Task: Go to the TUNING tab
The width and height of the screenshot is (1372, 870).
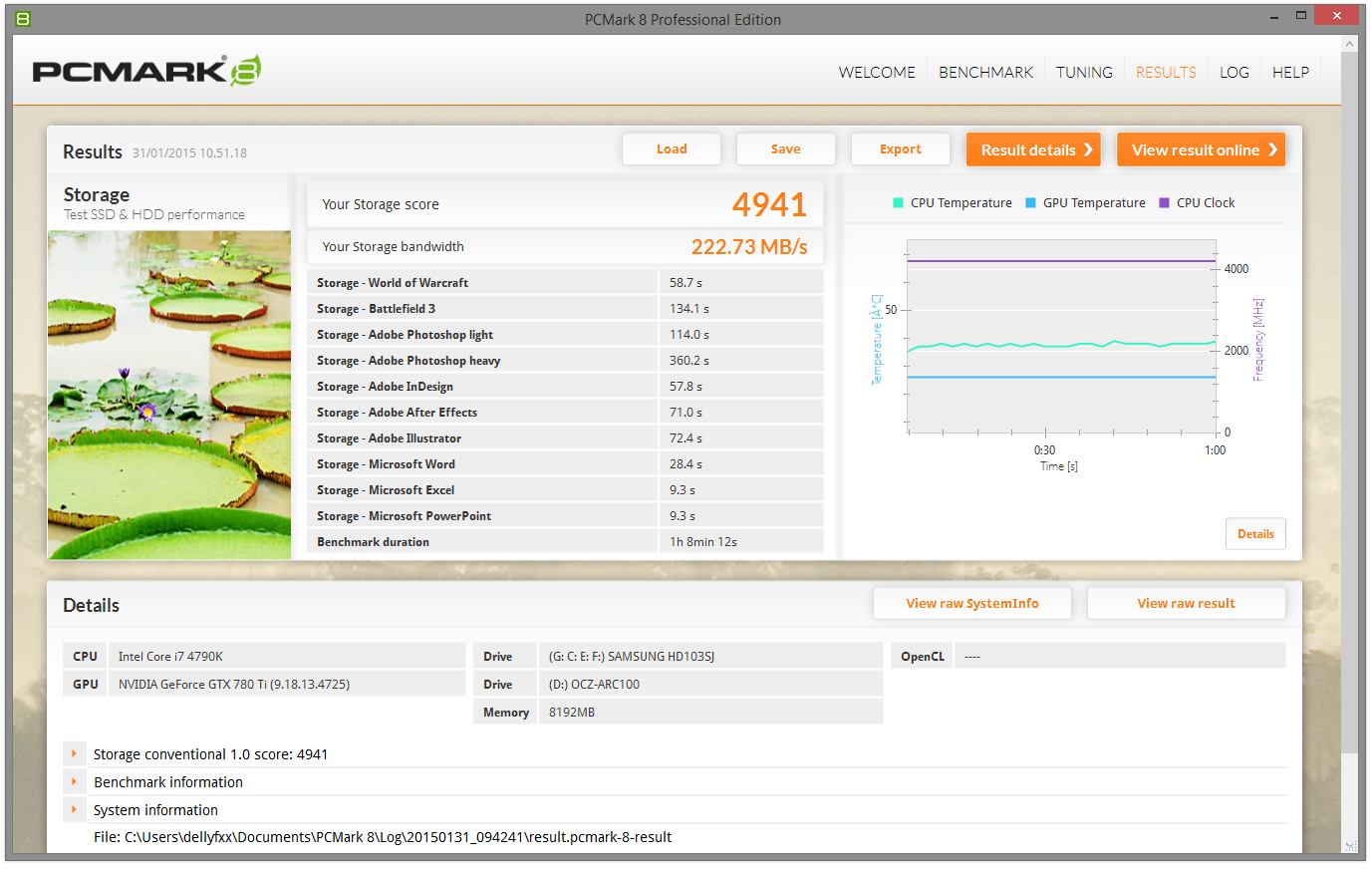Action: [x=1084, y=73]
